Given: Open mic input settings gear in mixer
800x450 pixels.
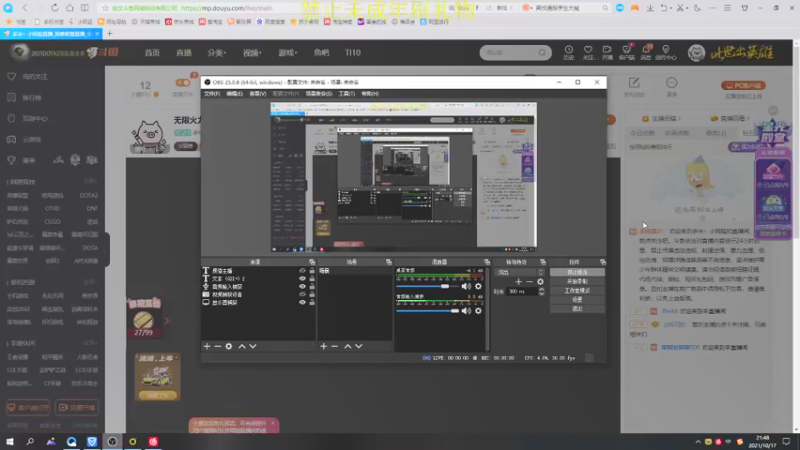Looking at the screenshot, I should (x=478, y=311).
